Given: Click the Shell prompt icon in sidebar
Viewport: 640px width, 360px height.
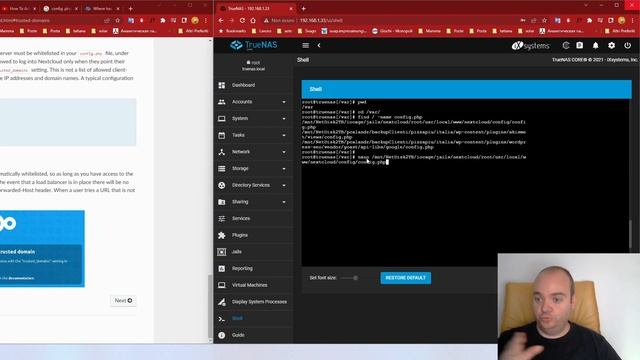Looking at the screenshot, I should pos(222,318).
